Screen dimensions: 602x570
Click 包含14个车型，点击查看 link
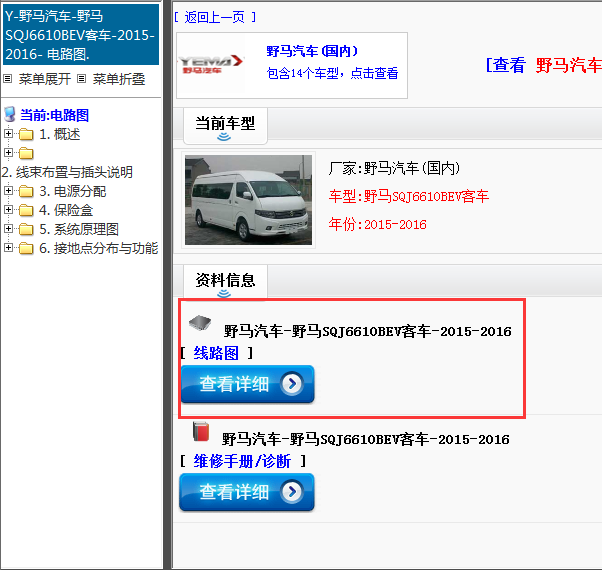(x=332, y=73)
